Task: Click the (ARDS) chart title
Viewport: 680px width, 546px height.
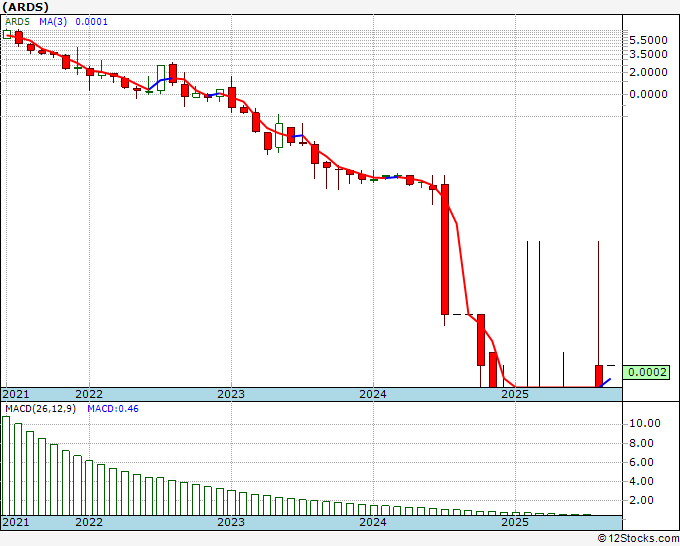Action: 25,7
